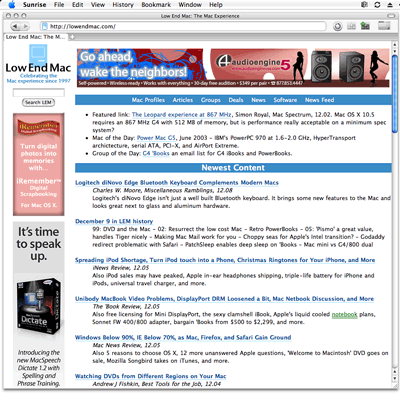
Task: Click 'iNews Review, 12.05' byline
Action: pyautogui.click(x=121, y=268)
